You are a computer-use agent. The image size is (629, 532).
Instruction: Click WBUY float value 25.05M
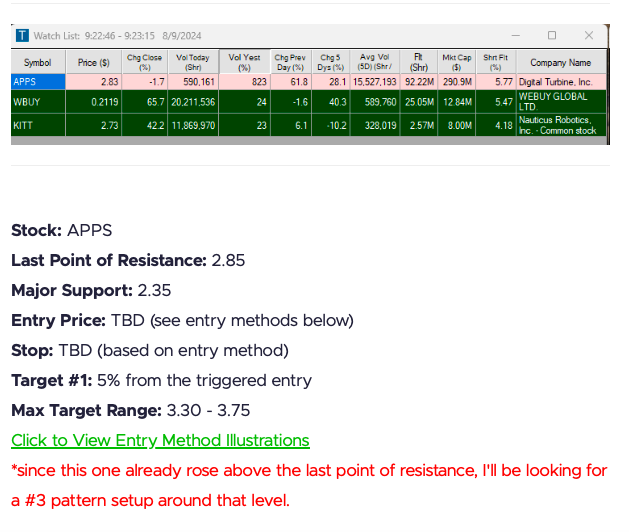418,102
